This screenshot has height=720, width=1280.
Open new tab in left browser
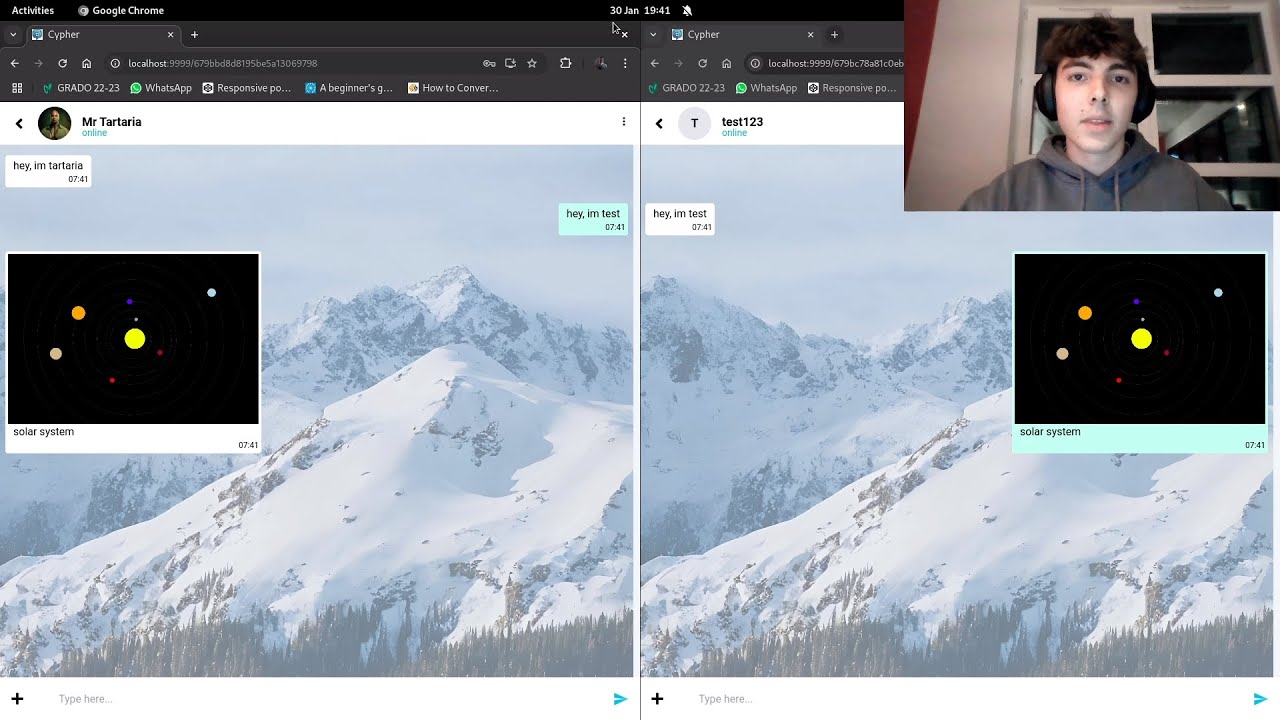(194, 34)
